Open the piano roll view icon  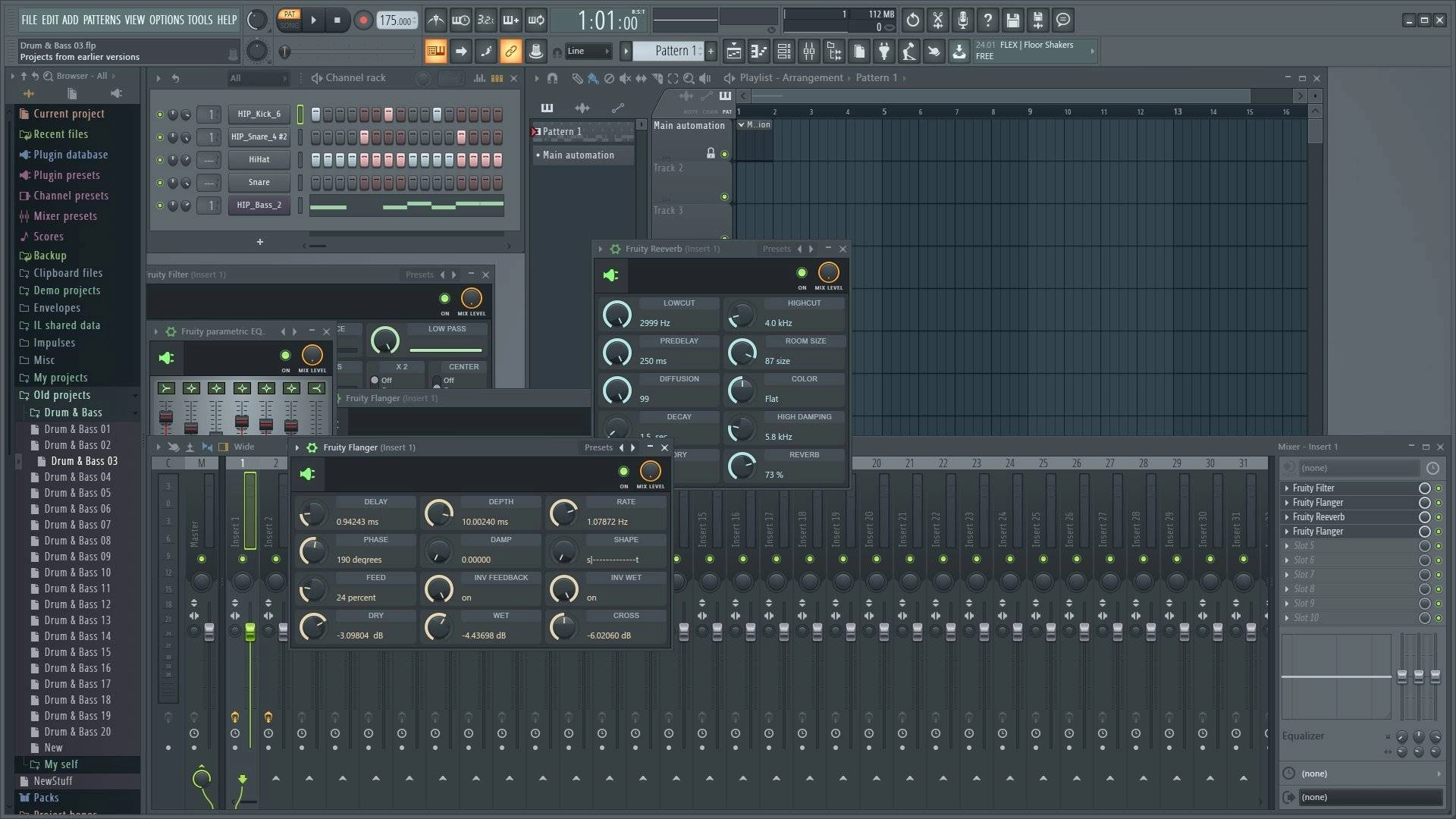click(x=758, y=52)
